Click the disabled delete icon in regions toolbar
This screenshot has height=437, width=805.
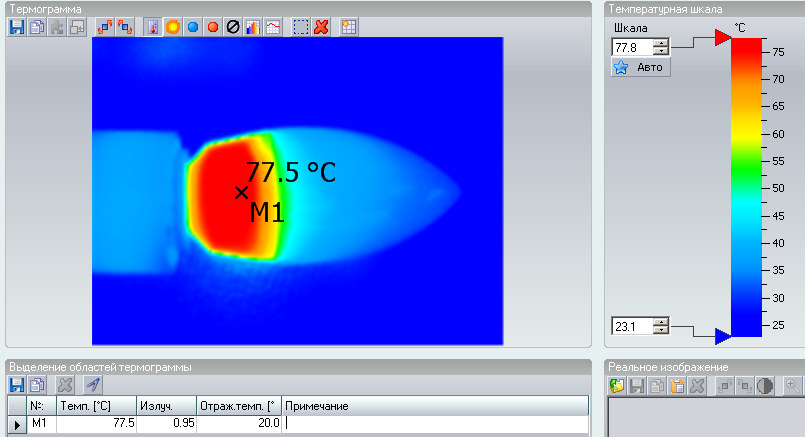coord(65,385)
